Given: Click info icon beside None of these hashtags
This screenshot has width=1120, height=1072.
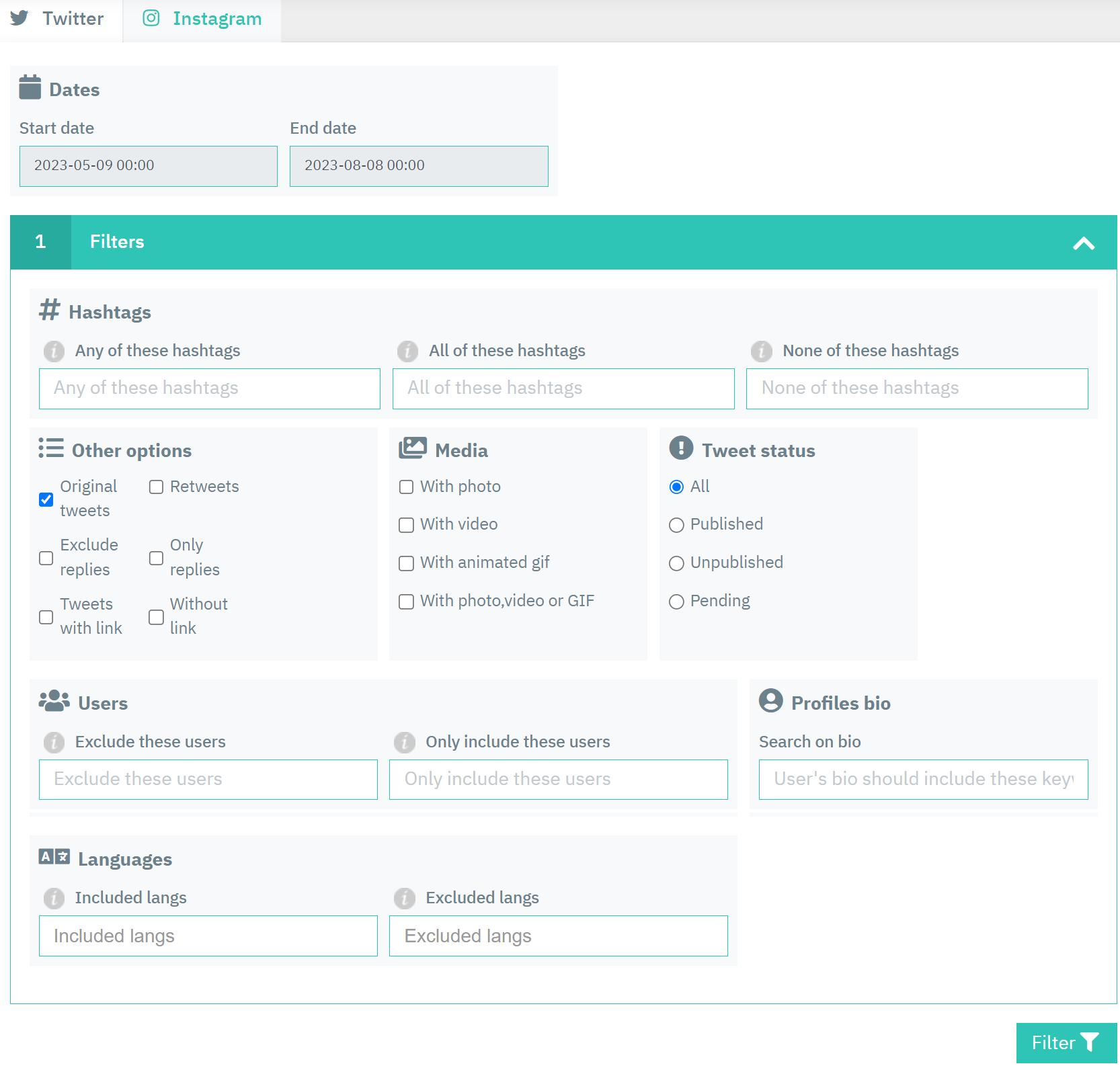Looking at the screenshot, I should [762, 351].
